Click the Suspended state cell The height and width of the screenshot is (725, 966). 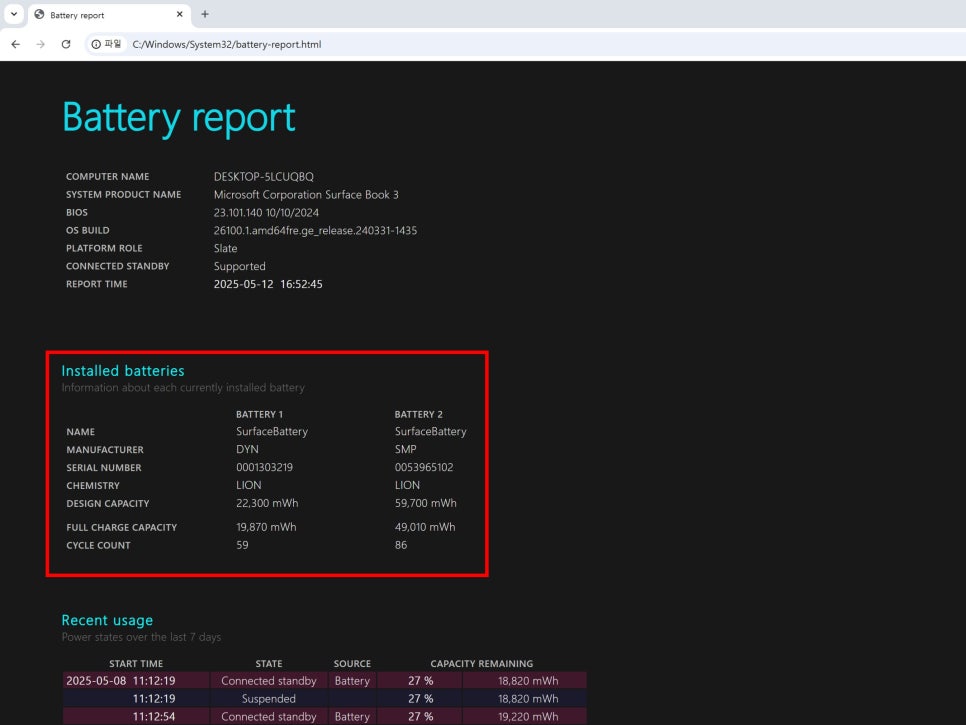coord(269,699)
